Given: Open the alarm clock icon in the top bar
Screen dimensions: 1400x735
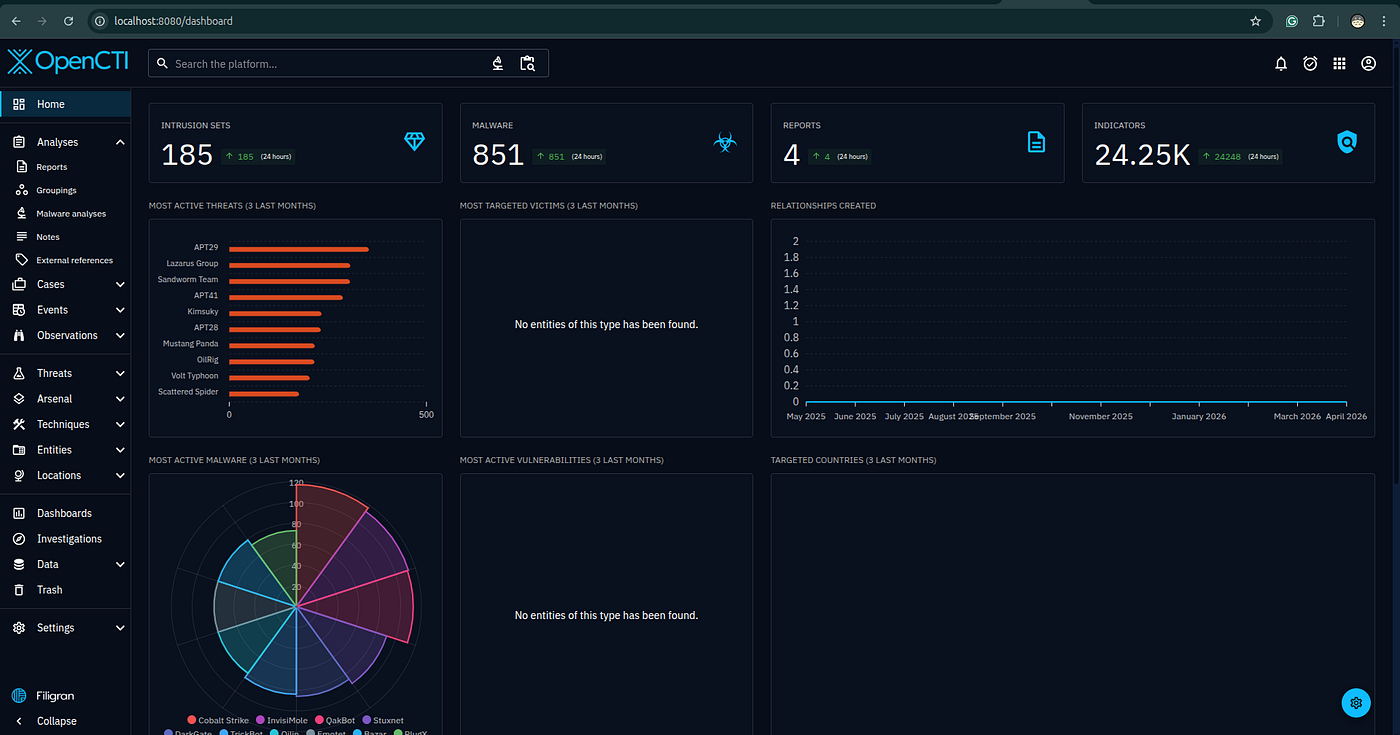Looking at the screenshot, I should 1310,64.
